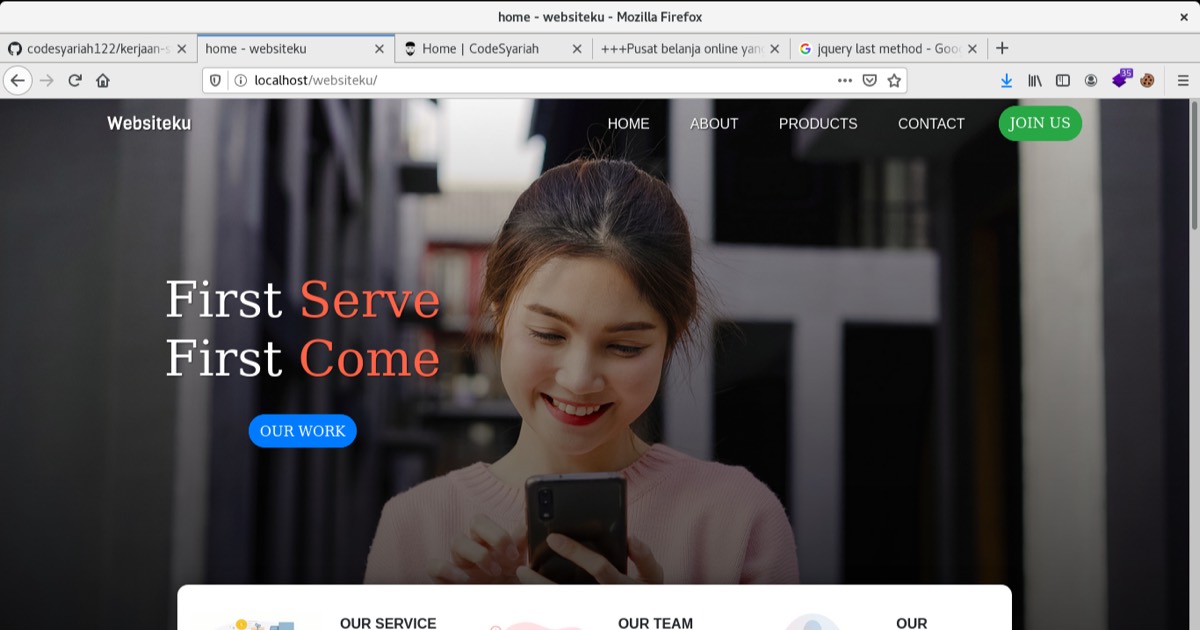The width and height of the screenshot is (1200, 630).
Task: Go to Firefox home page icon
Action: 103,81
